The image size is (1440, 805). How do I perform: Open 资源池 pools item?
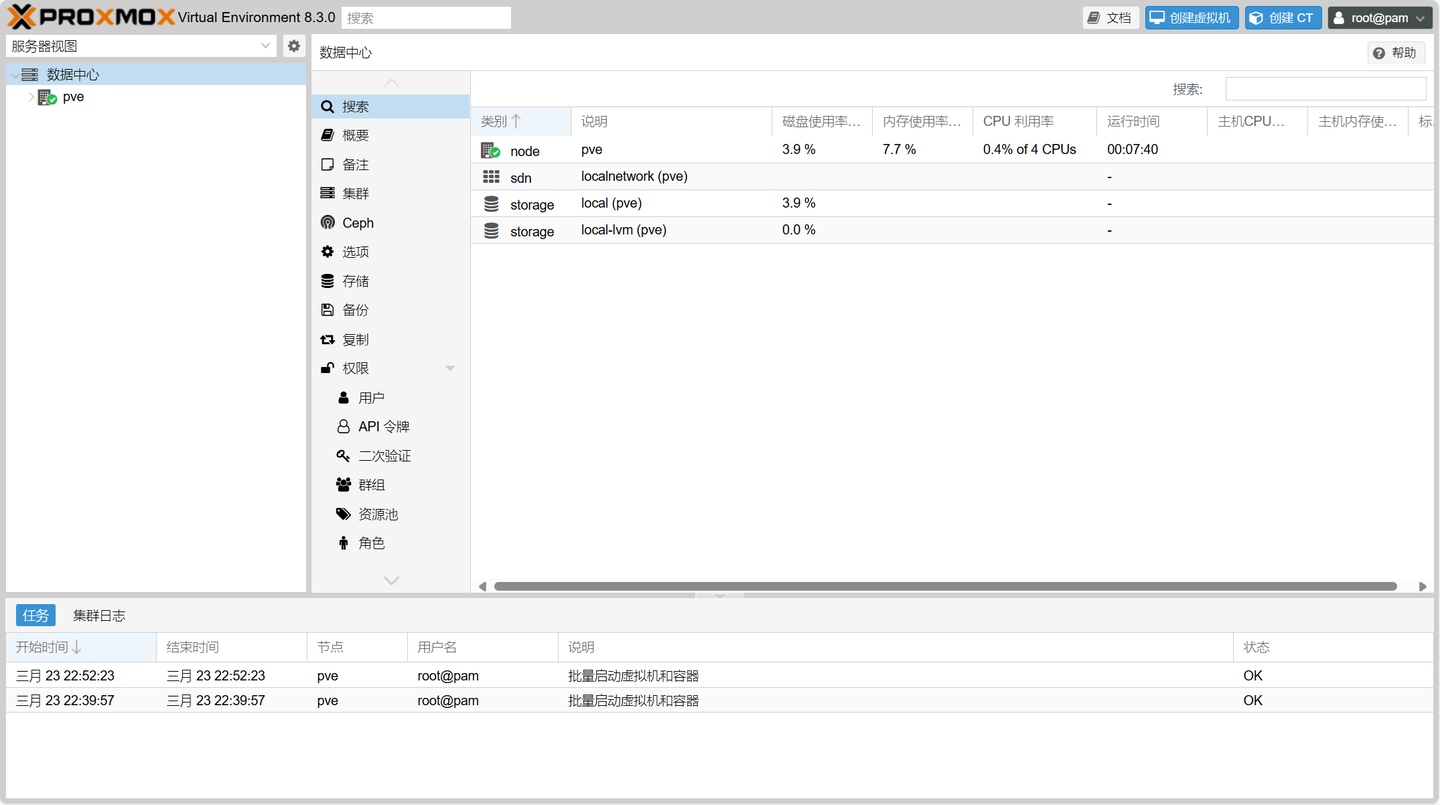click(x=390, y=514)
